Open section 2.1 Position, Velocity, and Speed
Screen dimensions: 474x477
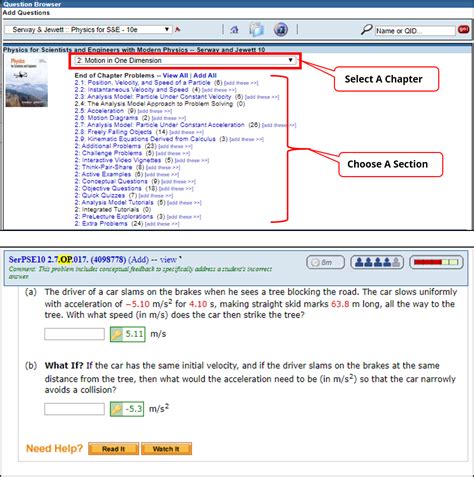click(143, 82)
